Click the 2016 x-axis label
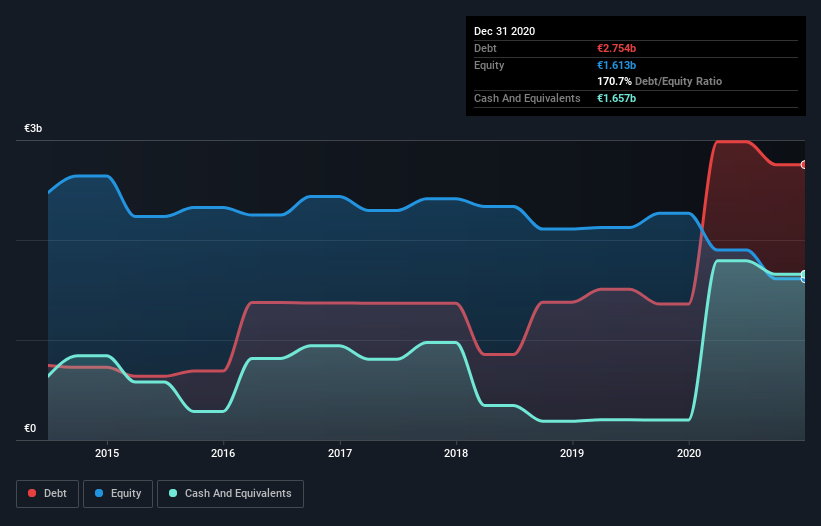The height and width of the screenshot is (526, 821). [x=223, y=453]
